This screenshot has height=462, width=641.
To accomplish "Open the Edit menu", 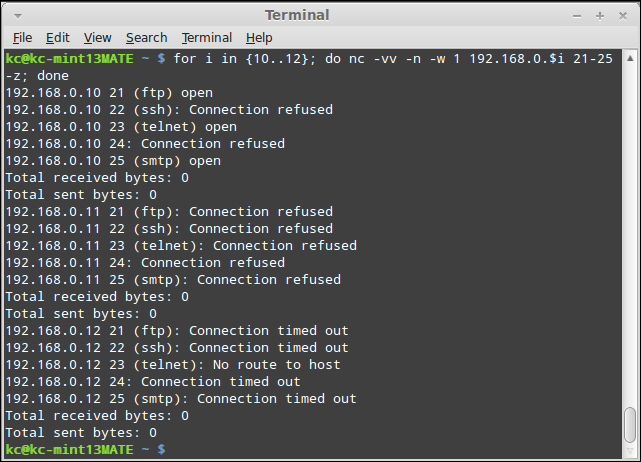I will coord(58,38).
